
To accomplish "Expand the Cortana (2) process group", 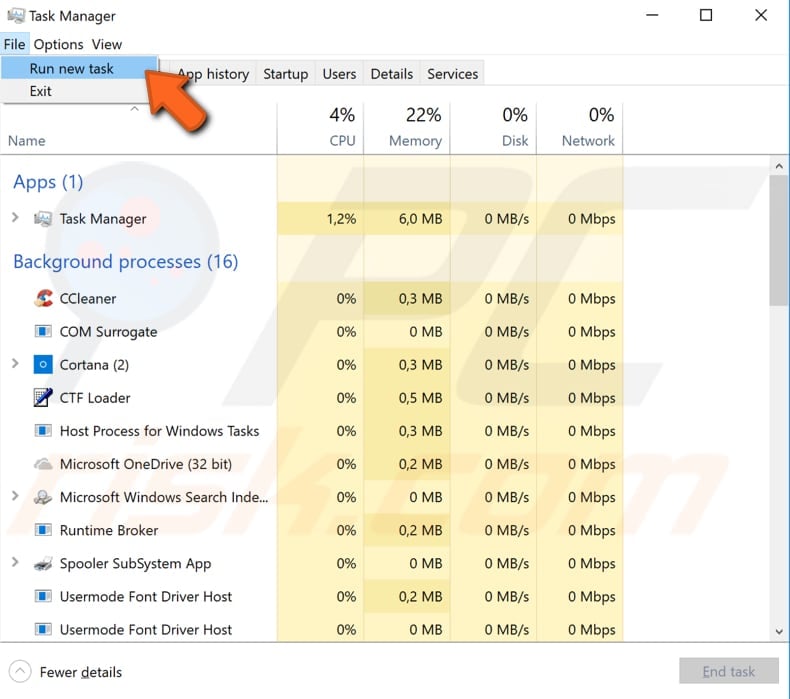I will [15, 364].
